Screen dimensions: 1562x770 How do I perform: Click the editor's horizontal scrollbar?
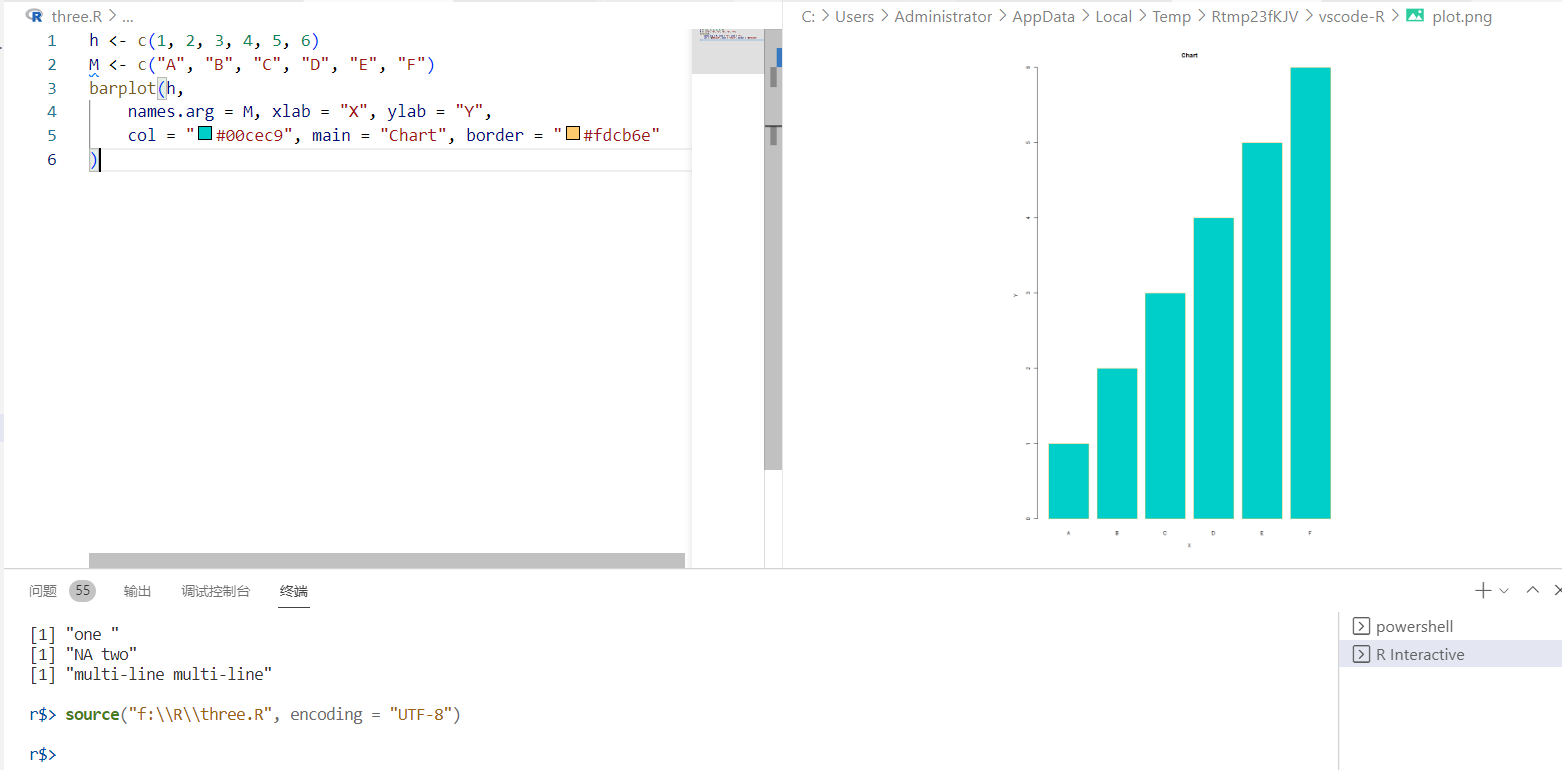[386, 560]
